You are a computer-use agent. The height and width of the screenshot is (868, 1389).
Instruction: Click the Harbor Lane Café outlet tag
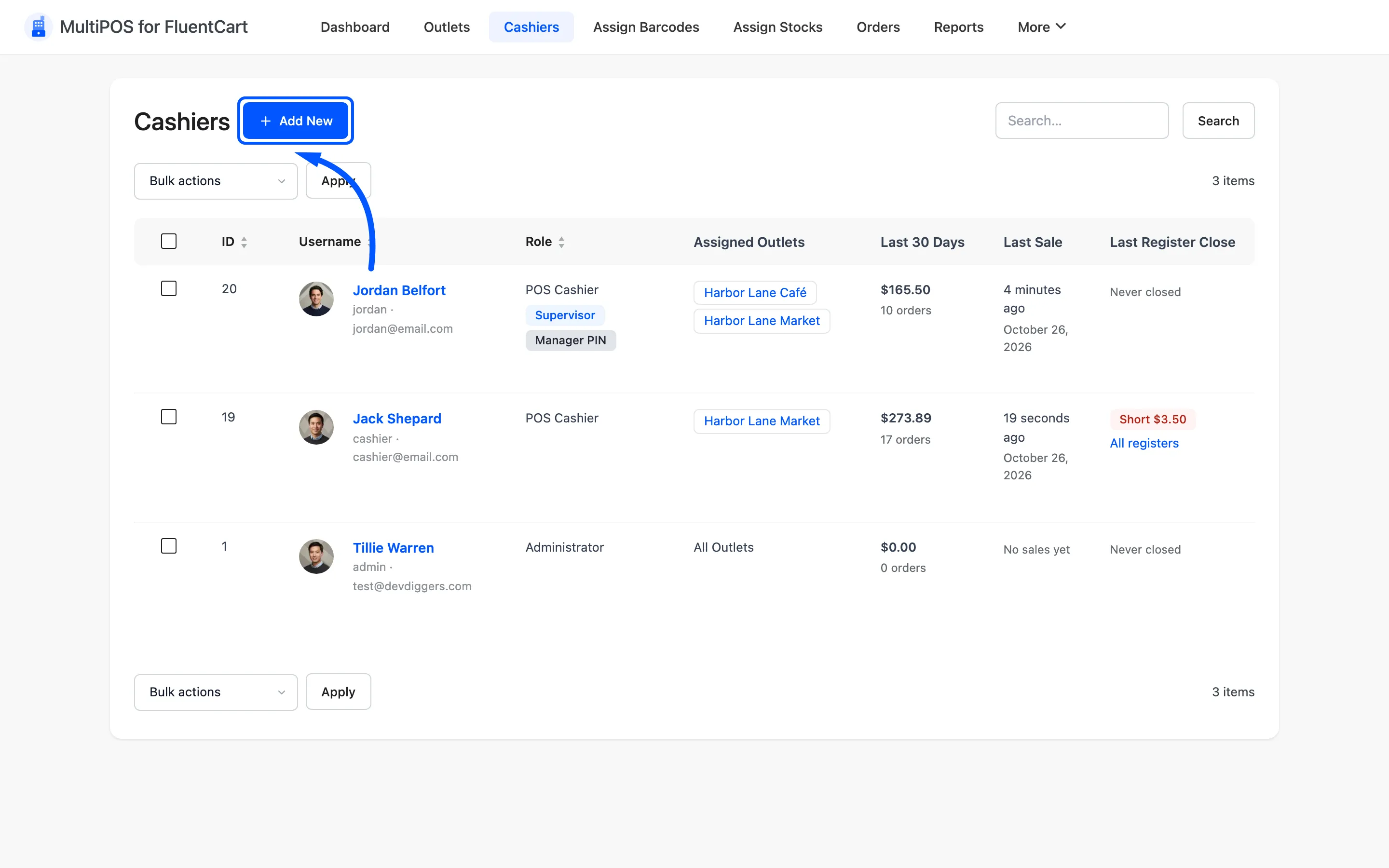click(755, 293)
